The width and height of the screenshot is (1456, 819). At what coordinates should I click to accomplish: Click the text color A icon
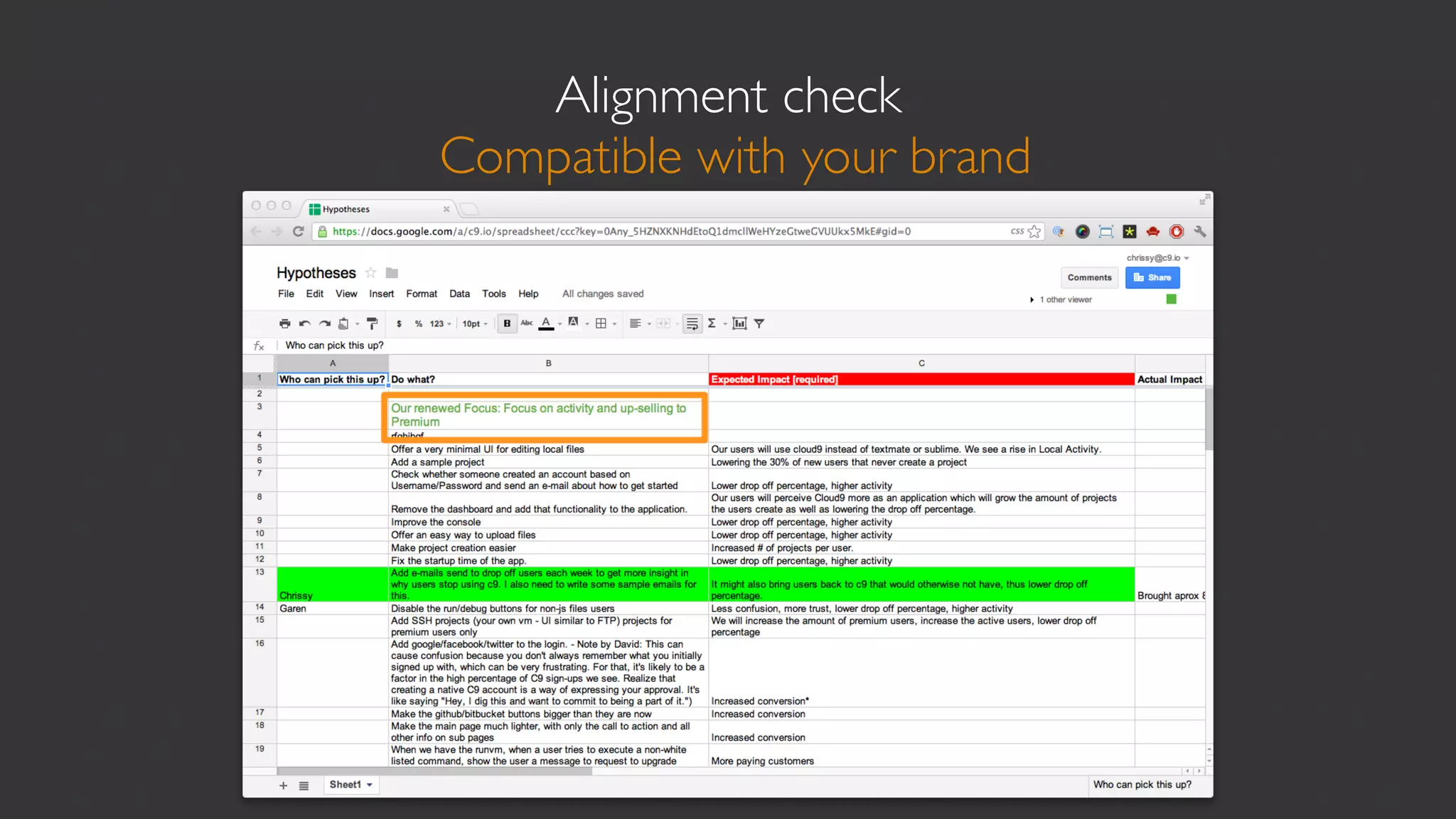point(546,323)
